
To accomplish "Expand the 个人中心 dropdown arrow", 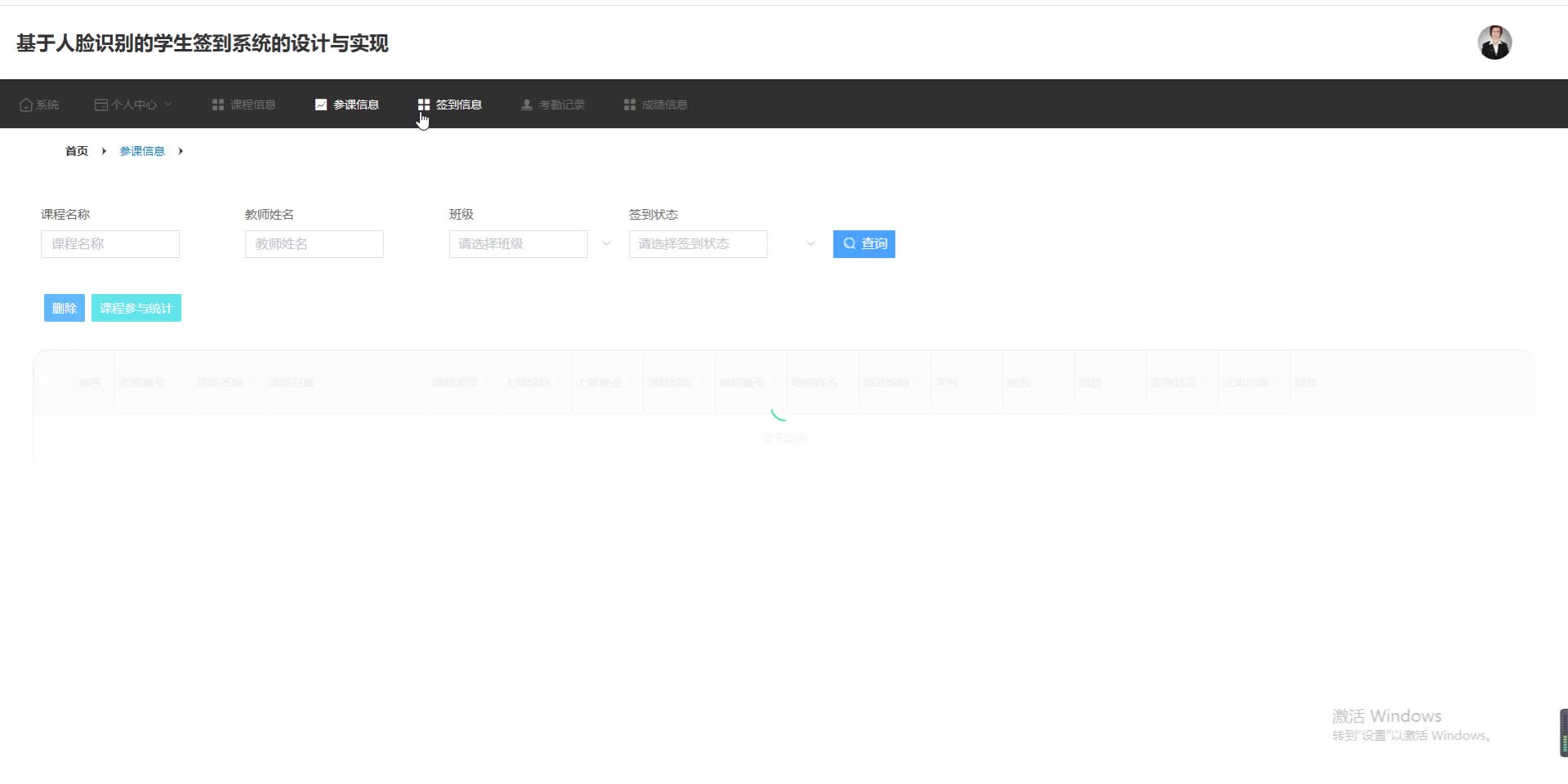I will pyautogui.click(x=168, y=105).
